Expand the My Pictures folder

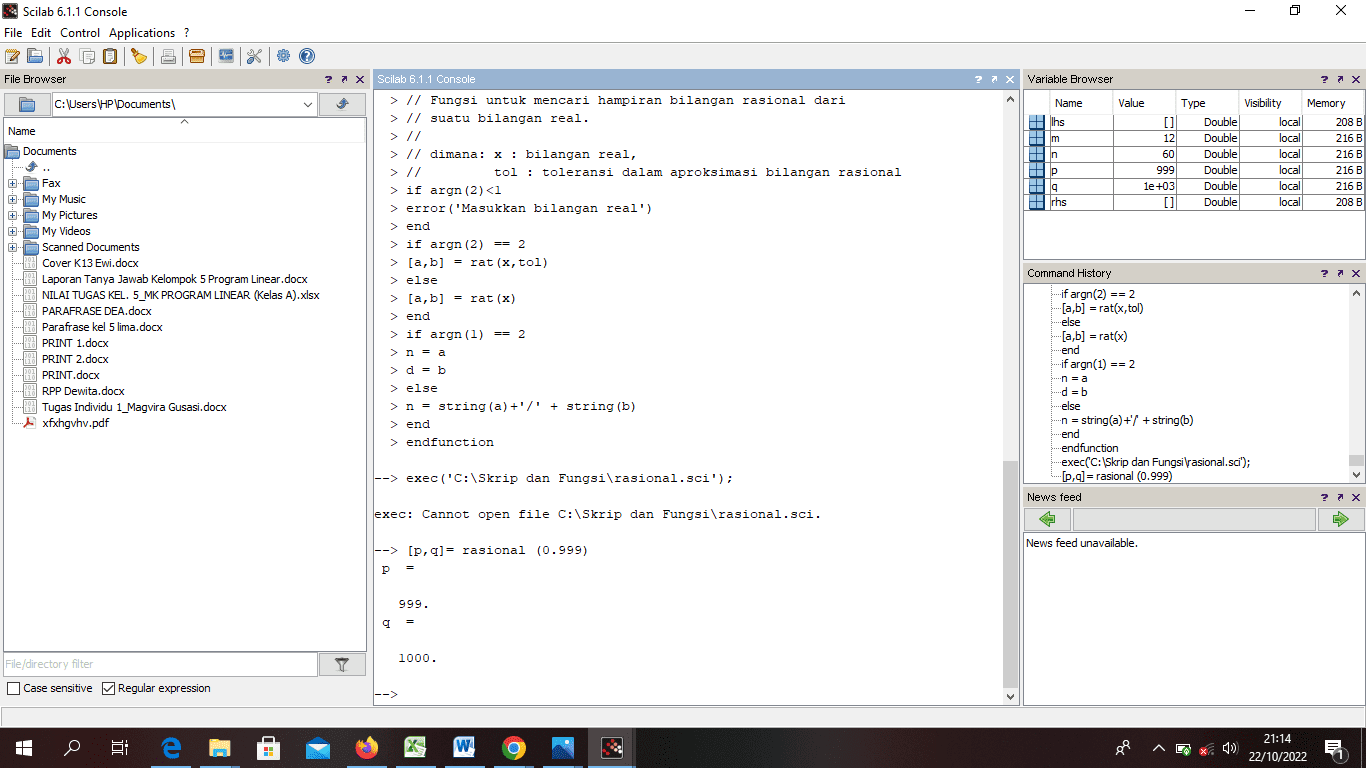12,215
